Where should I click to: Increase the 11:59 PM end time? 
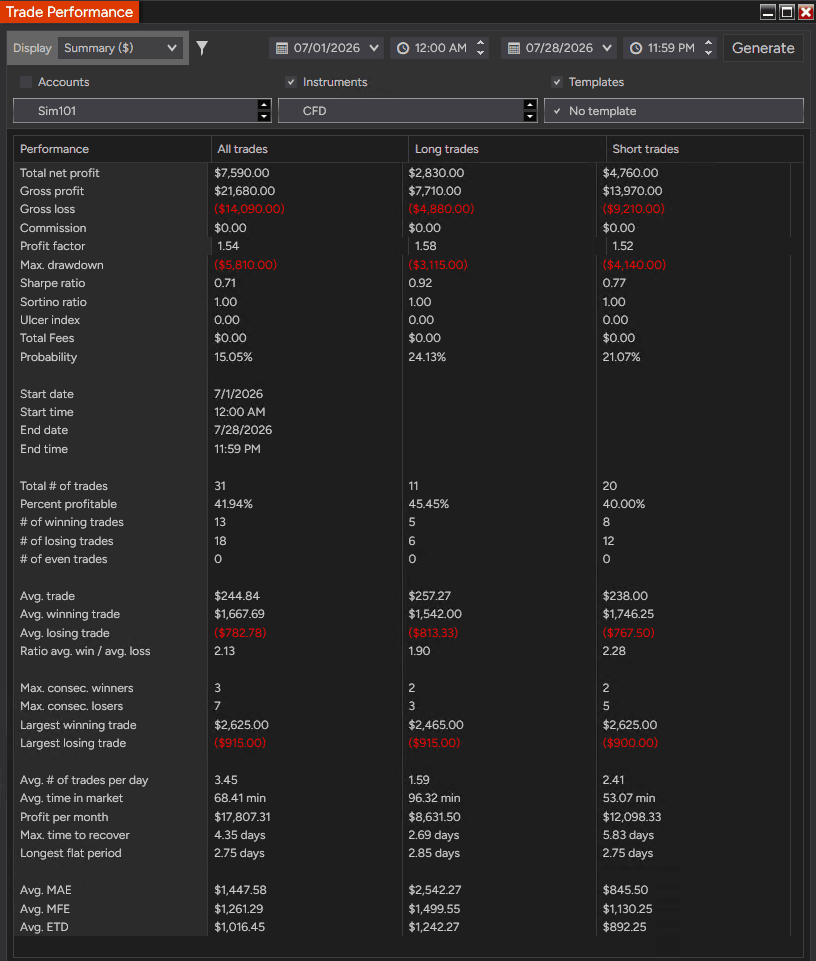(x=708, y=43)
